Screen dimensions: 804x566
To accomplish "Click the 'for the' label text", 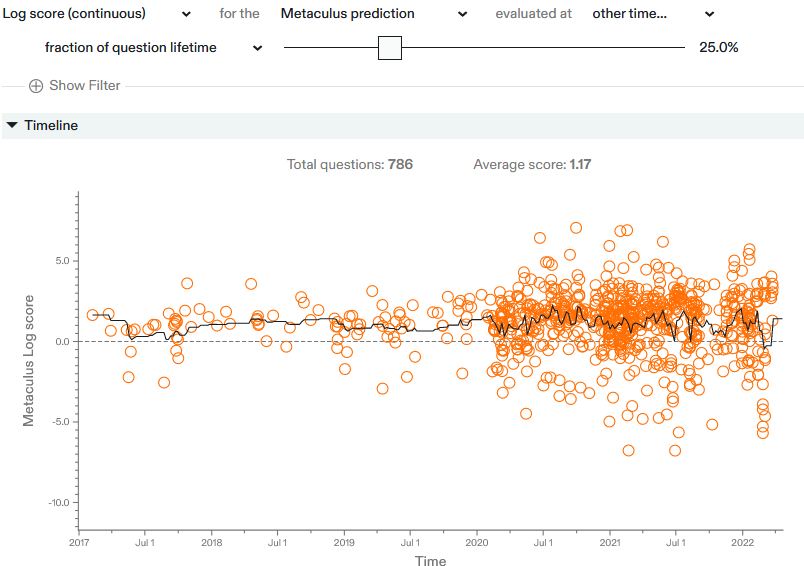I will pyautogui.click(x=239, y=14).
